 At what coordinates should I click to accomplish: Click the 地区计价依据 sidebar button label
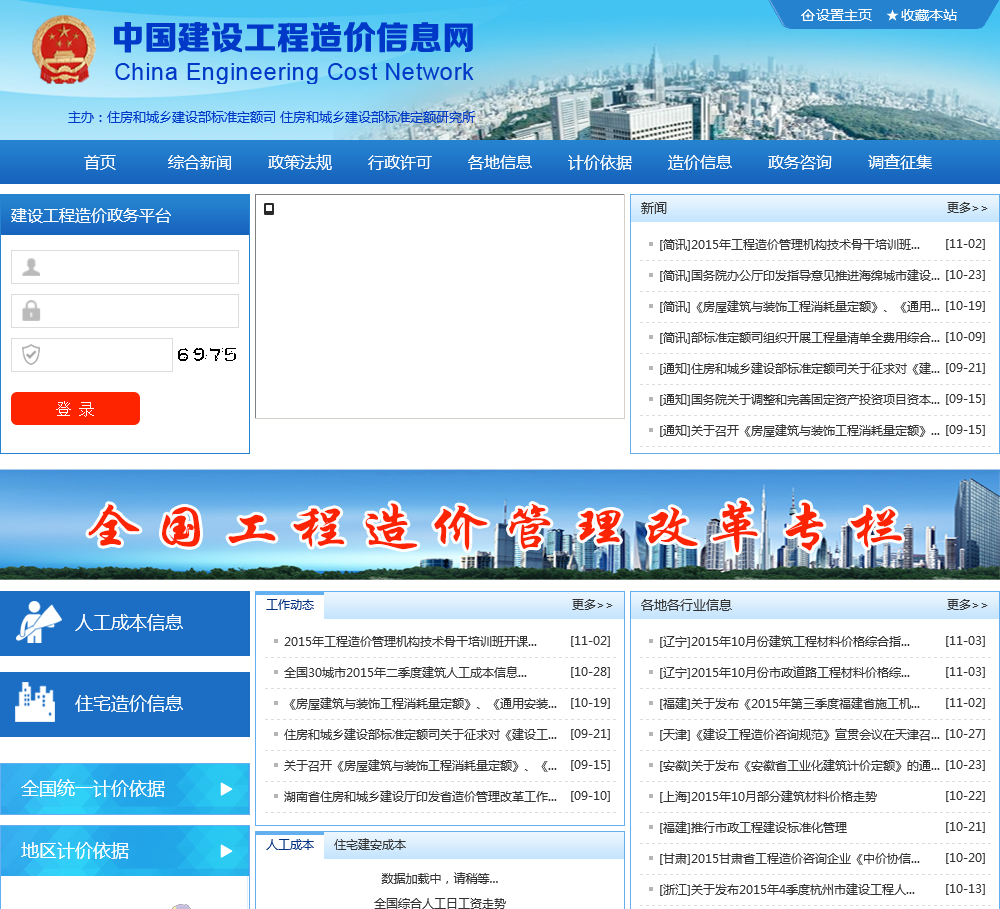pyautogui.click(x=75, y=851)
